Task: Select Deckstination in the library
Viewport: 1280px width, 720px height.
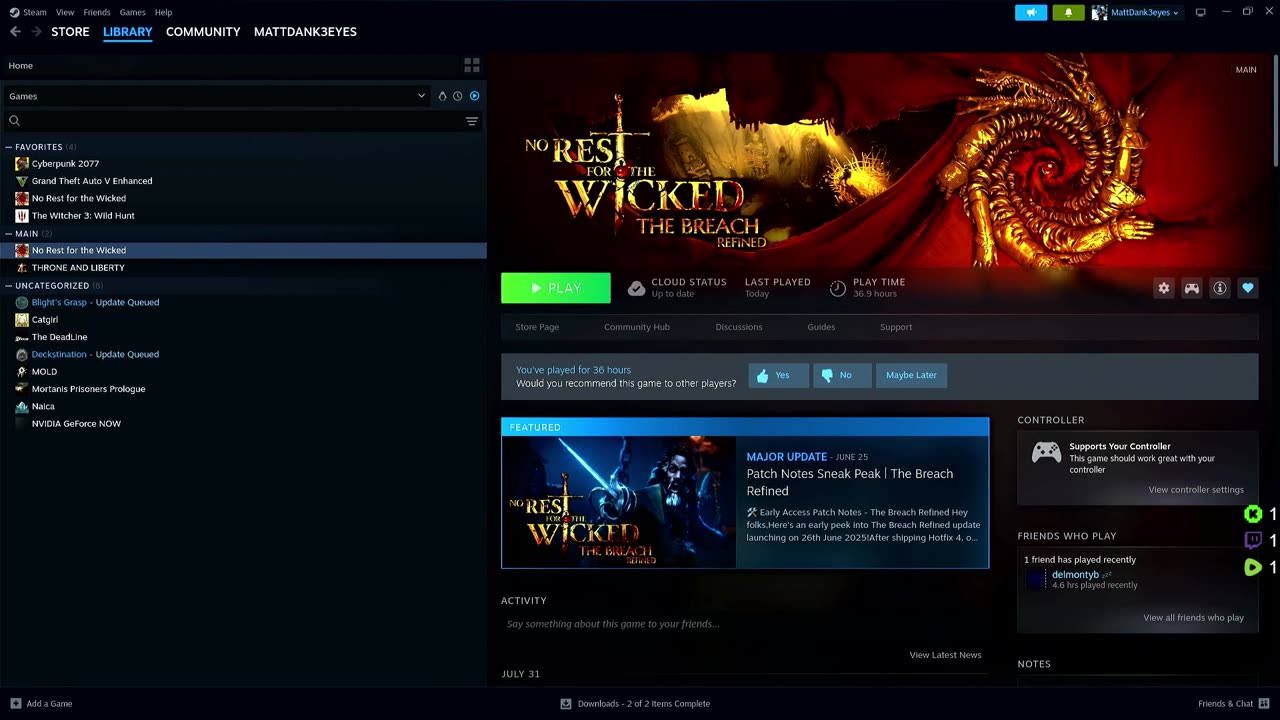Action: tap(59, 354)
